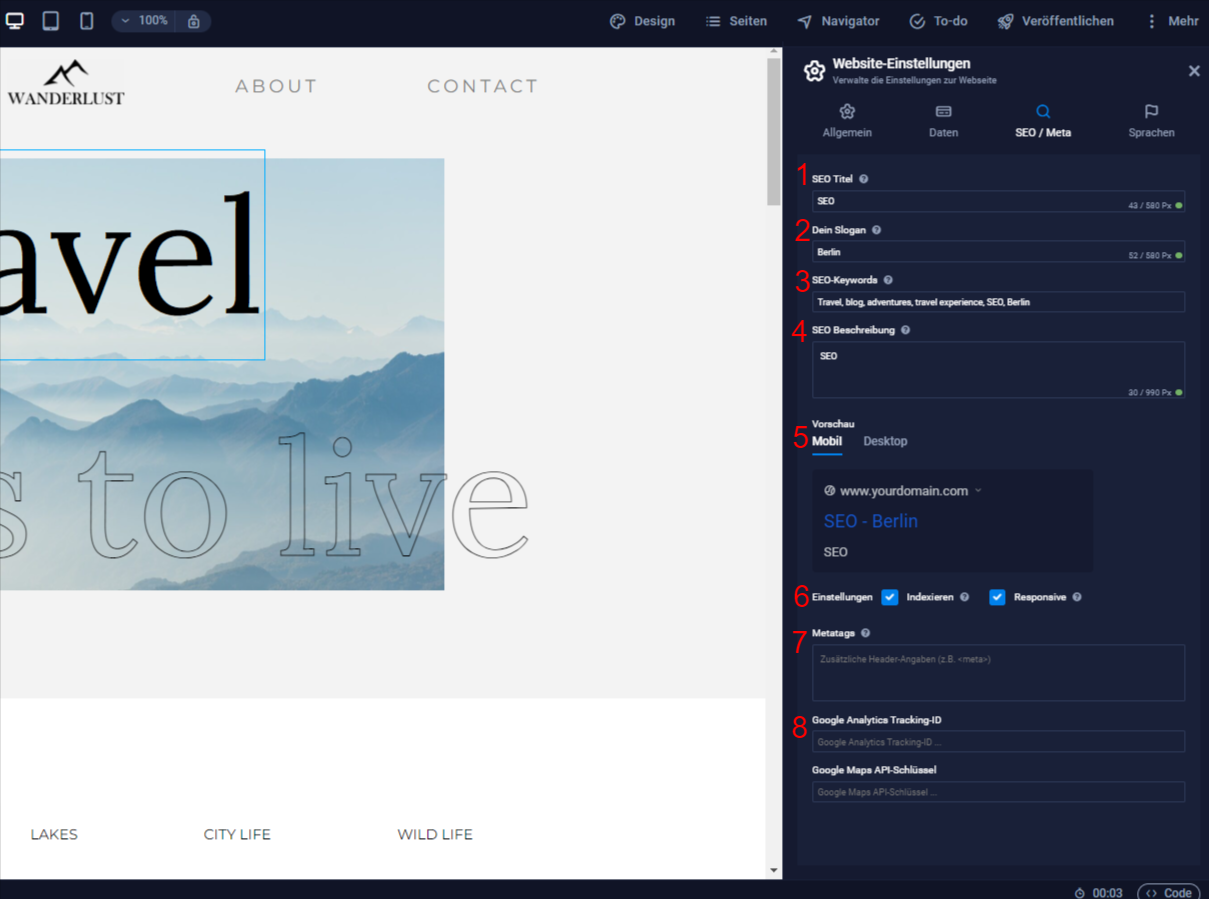Screen dimensions: 1209x899
Task: Click the Website-Einstellungen gear icon
Action: pyautogui.click(x=814, y=71)
